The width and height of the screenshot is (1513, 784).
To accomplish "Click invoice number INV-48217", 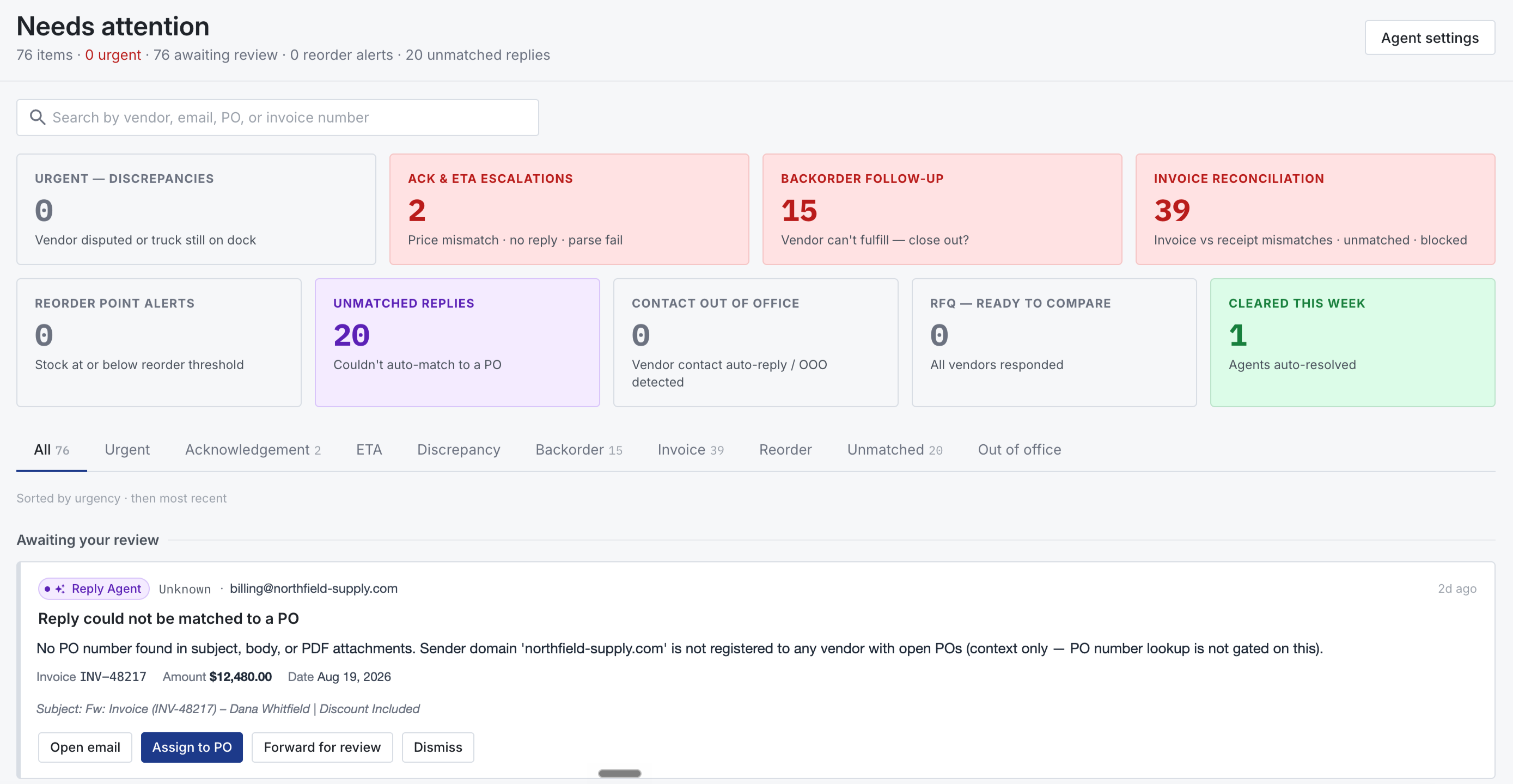I will (113, 677).
